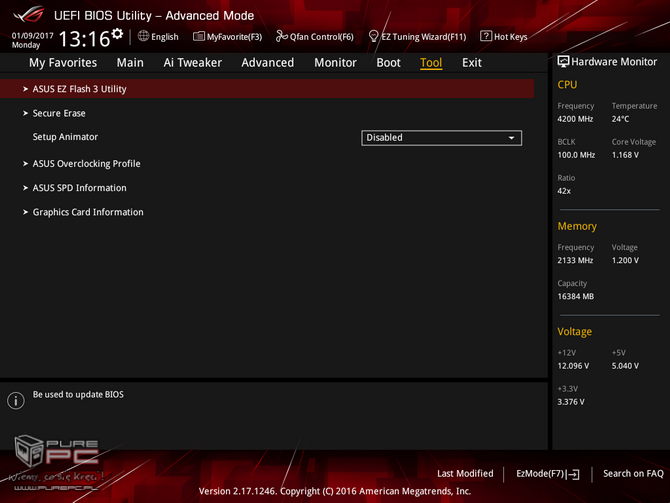Viewport: 670px width, 503px height.
Task: Click the settings gear beside the clock
Action: point(117,34)
